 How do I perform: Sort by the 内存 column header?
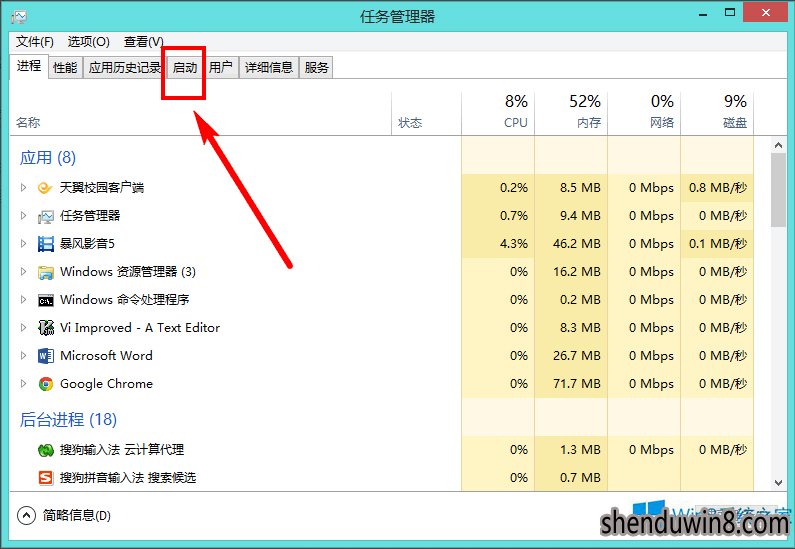pos(571,114)
